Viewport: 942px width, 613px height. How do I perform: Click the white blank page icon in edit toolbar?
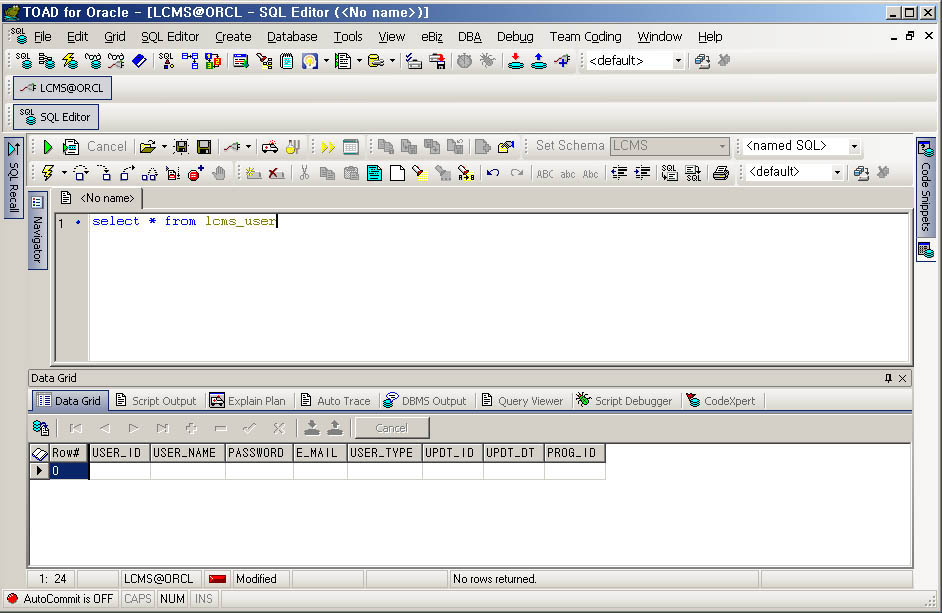point(397,173)
